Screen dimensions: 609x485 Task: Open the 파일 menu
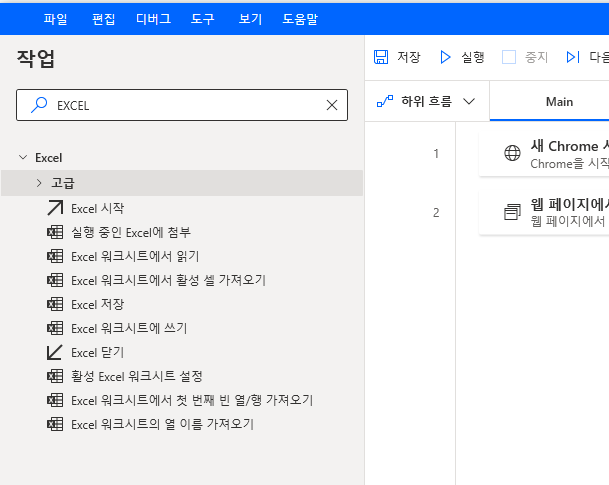55,19
